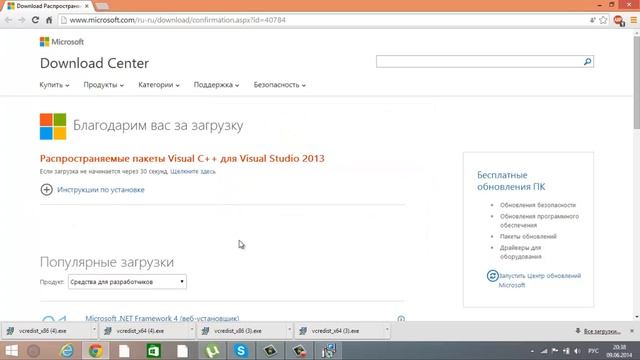This screenshot has height=360, width=640.
Task: Open options arrow for vcredist_x64 (3).exe
Action: point(387,329)
